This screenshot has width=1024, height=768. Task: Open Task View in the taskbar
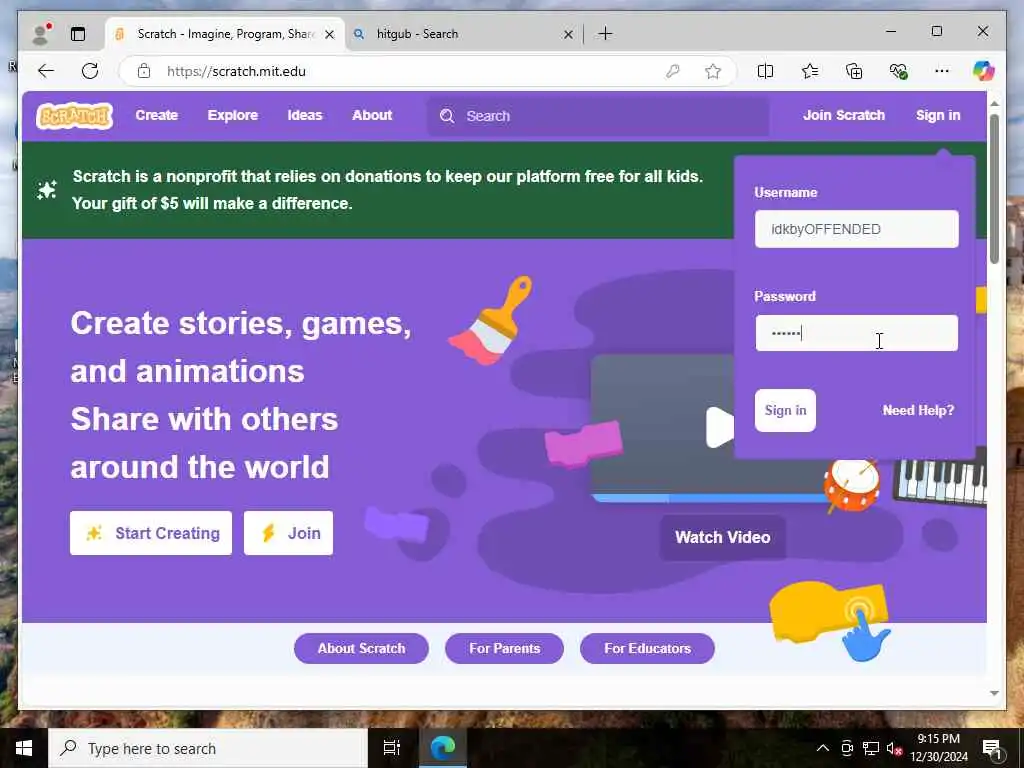391,748
